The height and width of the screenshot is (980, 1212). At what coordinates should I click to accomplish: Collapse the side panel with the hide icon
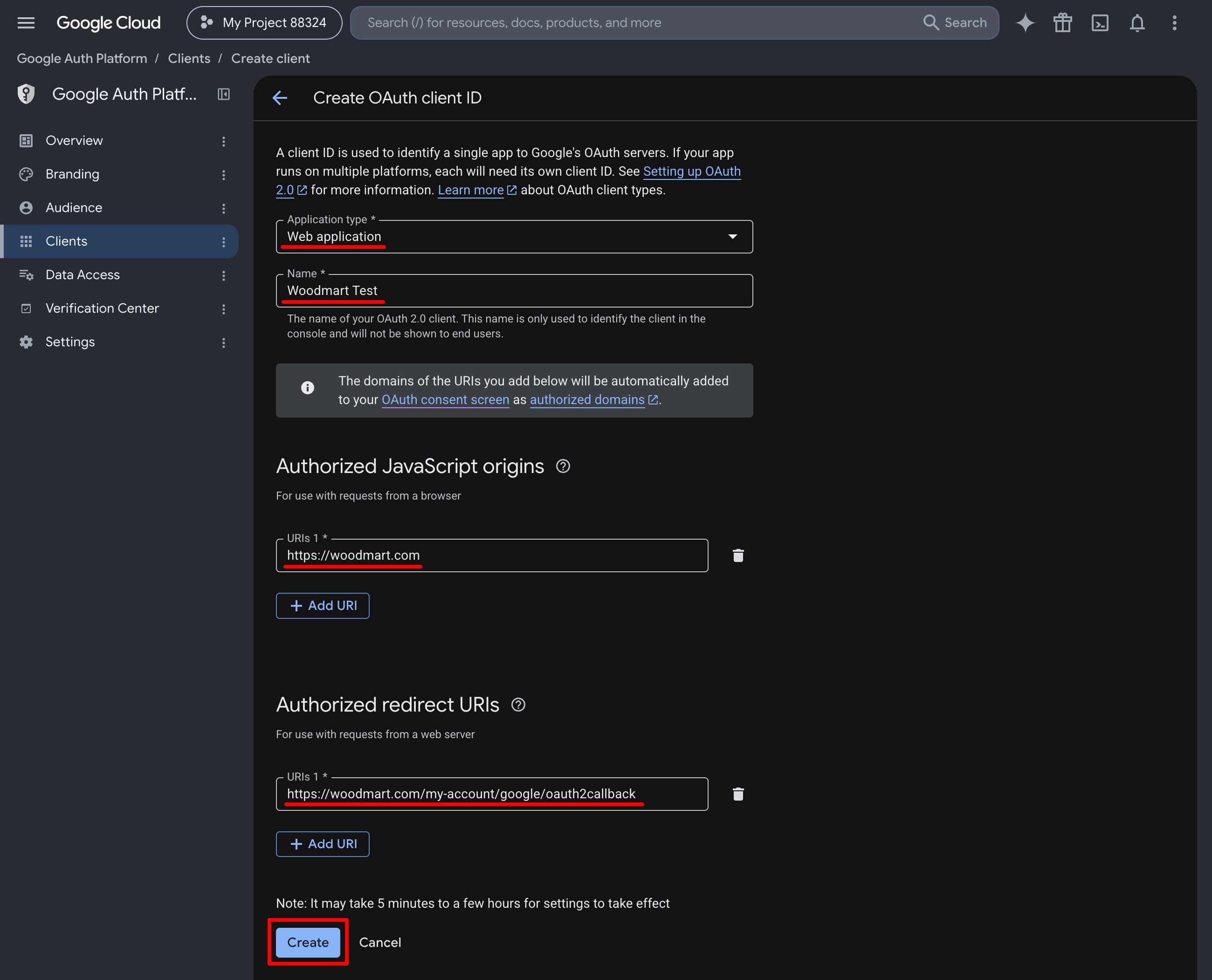click(x=224, y=94)
